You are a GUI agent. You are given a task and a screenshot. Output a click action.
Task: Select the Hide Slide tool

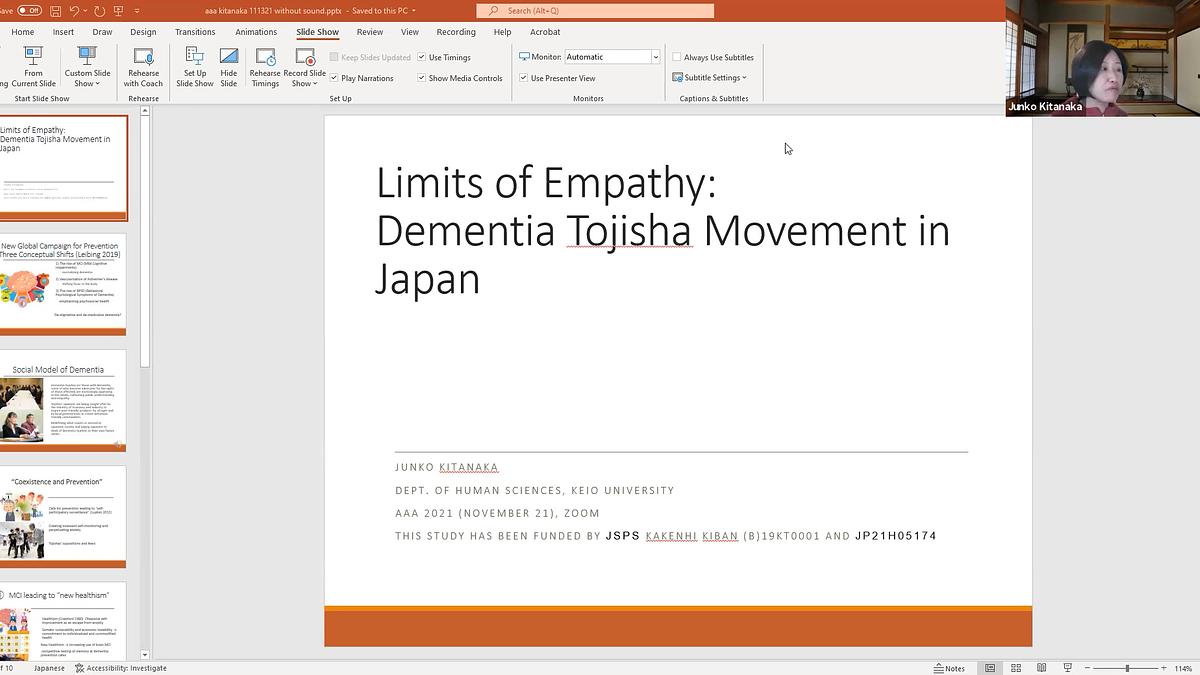228,68
